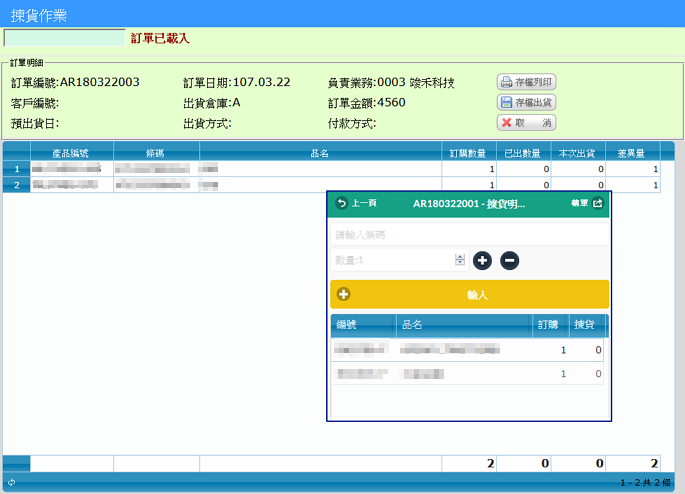The height and width of the screenshot is (494, 685).
Task: Sort by 條碼 column header
Action: pos(156,154)
